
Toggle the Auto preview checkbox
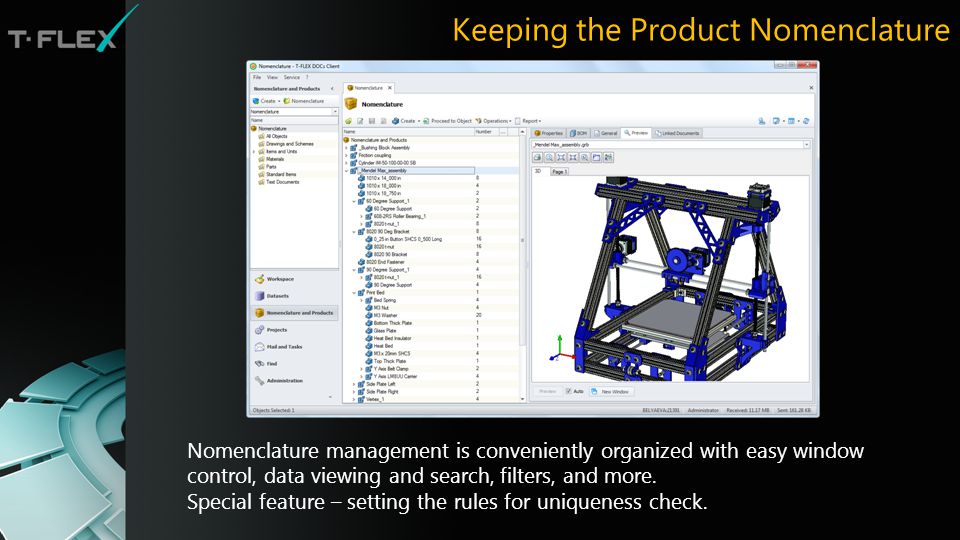point(569,391)
